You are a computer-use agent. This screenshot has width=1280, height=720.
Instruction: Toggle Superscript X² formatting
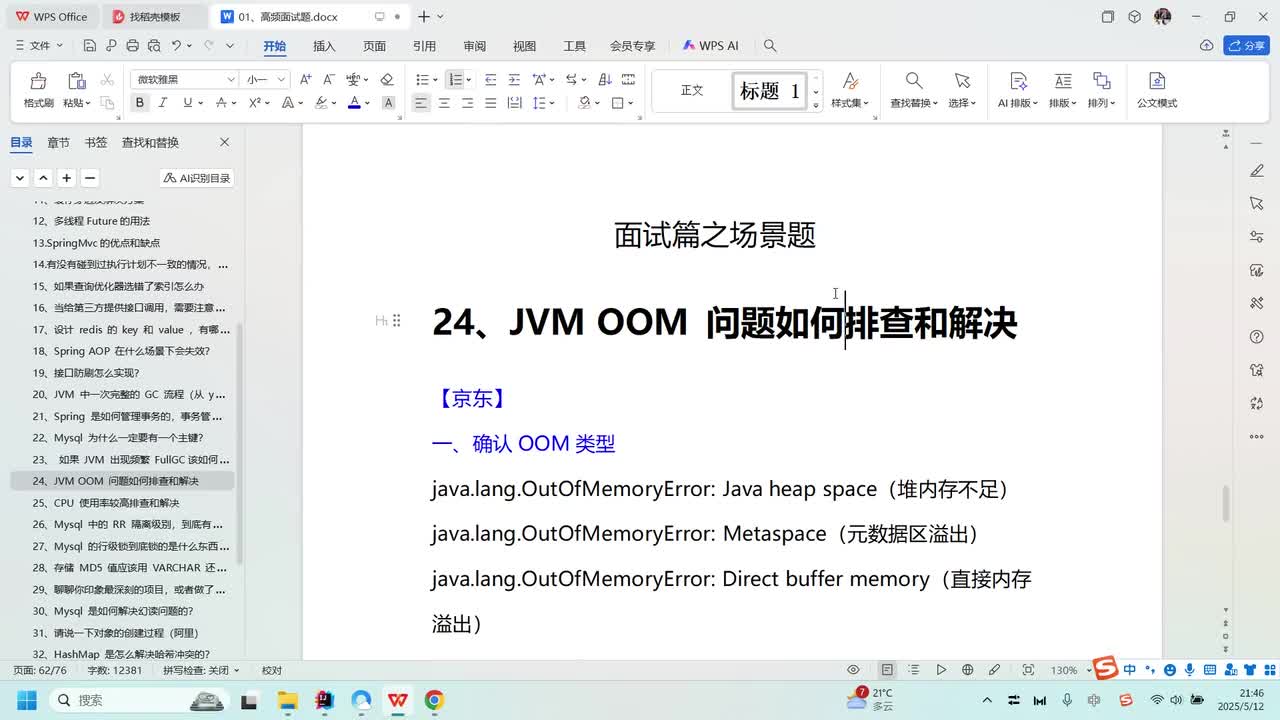(x=255, y=103)
